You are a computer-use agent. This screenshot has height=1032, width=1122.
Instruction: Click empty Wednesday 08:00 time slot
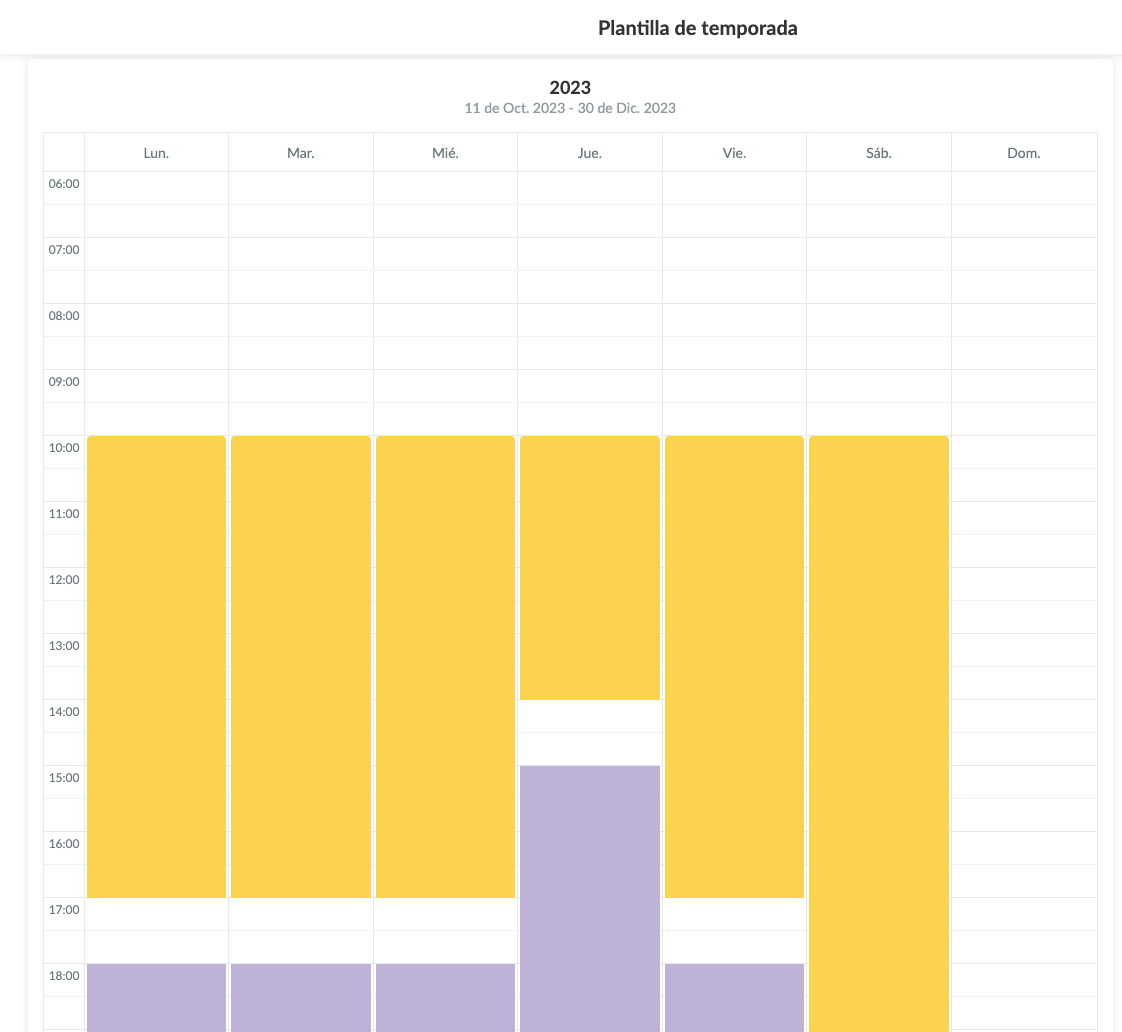coord(445,320)
